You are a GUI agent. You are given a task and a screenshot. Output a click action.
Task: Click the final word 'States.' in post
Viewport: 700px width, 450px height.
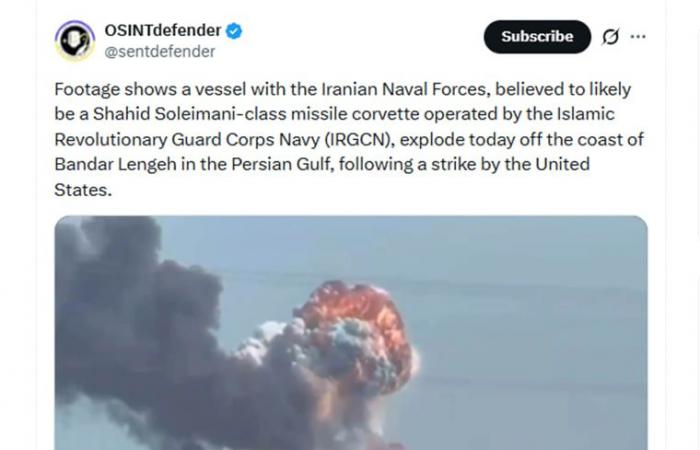[x=83, y=190]
